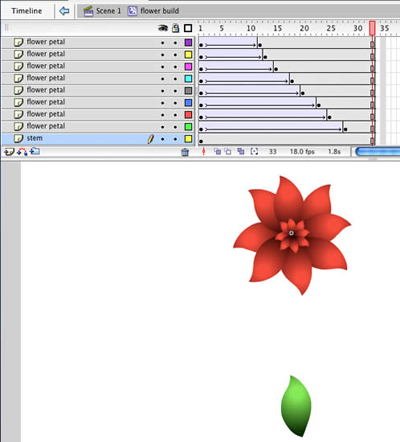This screenshot has height=442, width=400.
Task: Open the Modify Onion Markers menu
Action: click(x=254, y=152)
